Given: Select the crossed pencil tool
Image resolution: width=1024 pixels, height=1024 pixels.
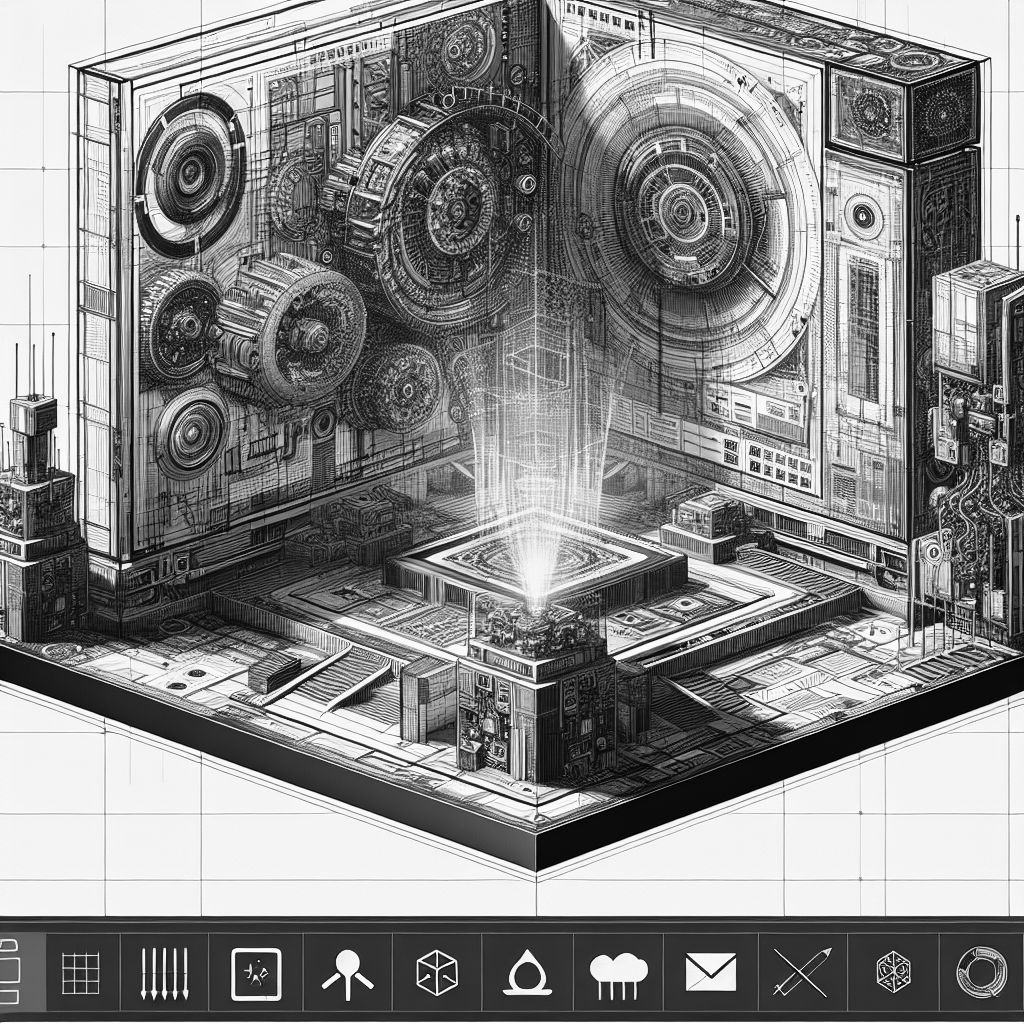Looking at the screenshot, I should click(x=803, y=973).
